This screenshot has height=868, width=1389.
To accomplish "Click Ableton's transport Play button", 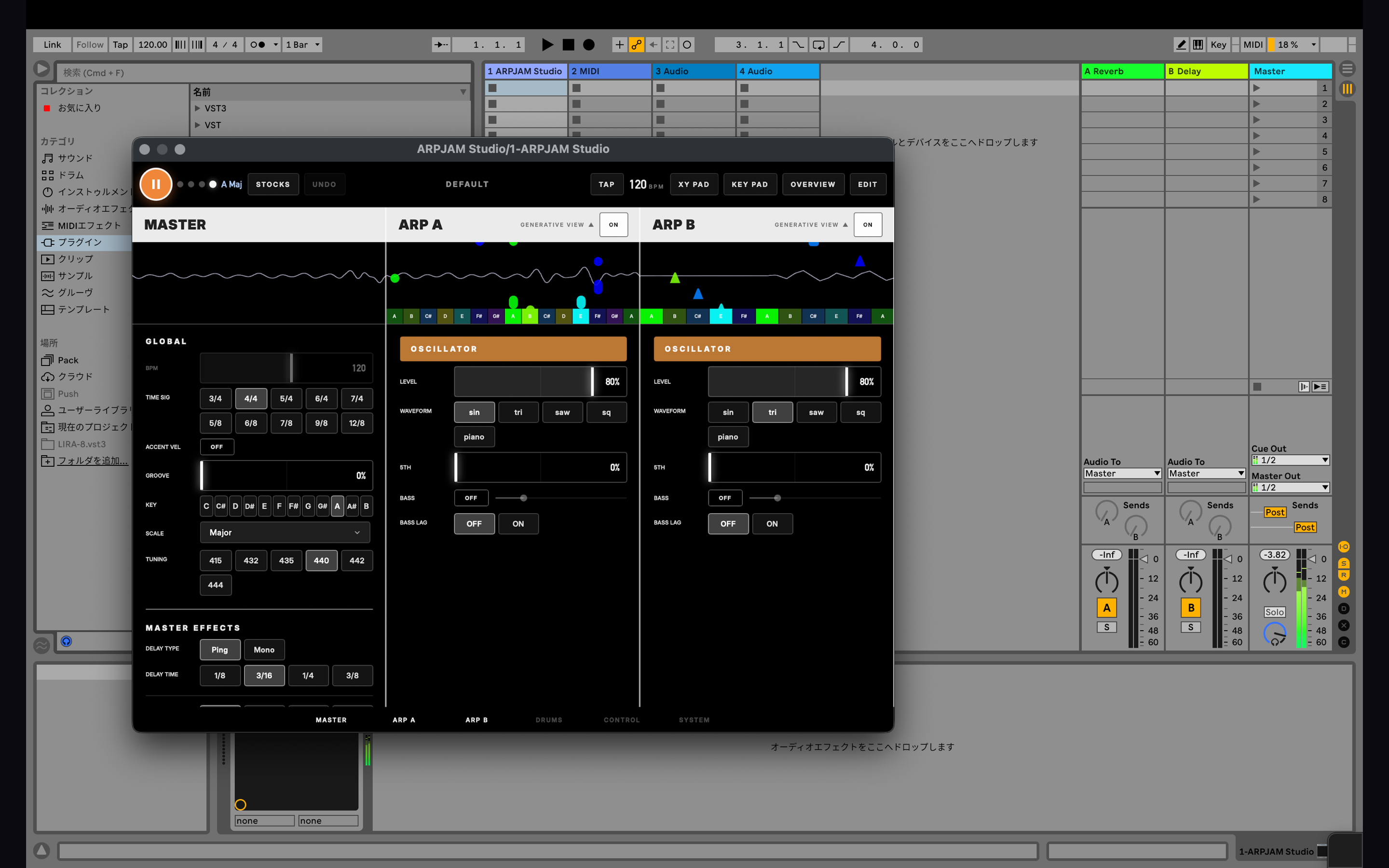I will 547,45.
